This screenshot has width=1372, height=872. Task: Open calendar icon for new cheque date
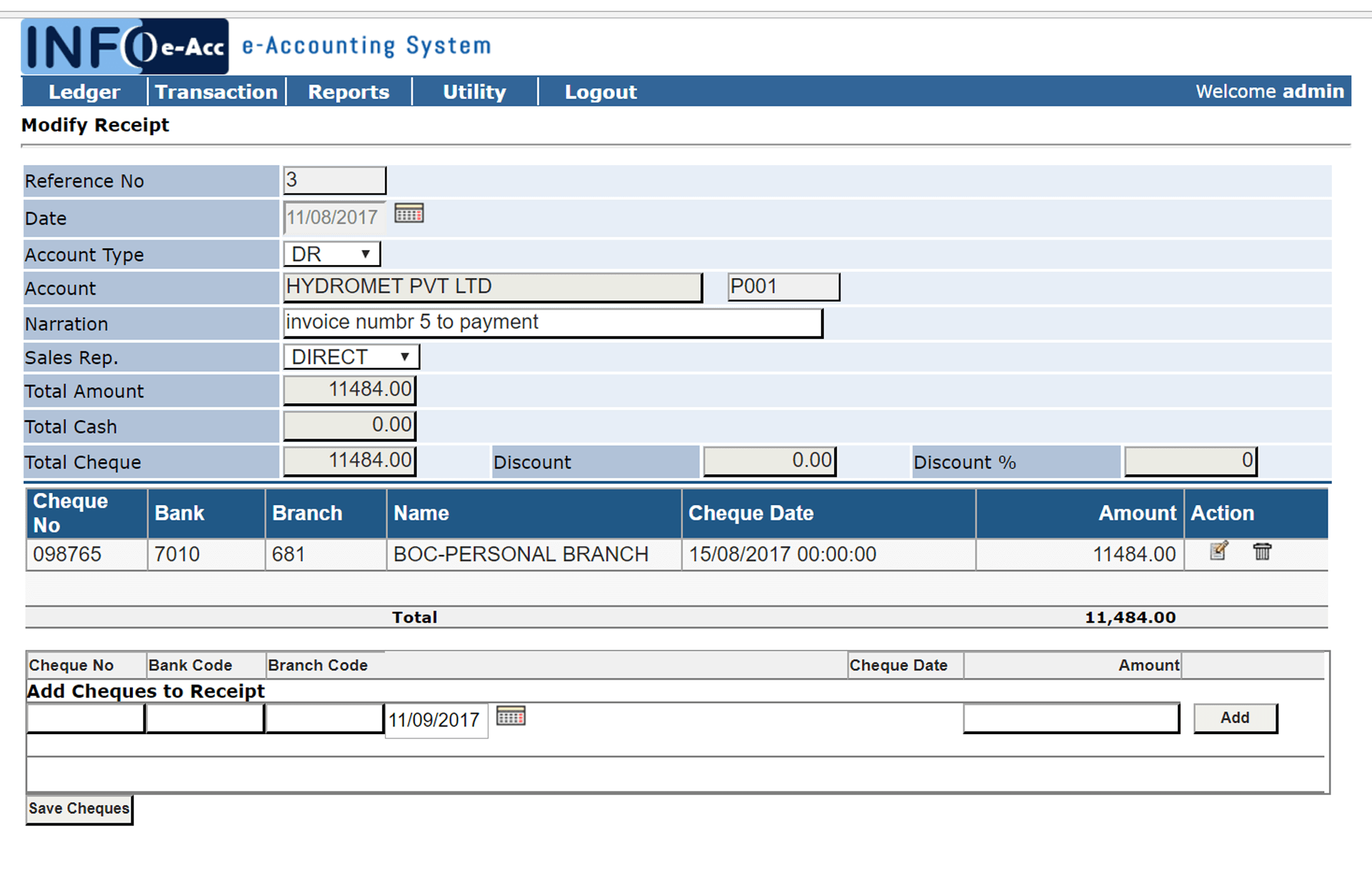pyautogui.click(x=510, y=716)
